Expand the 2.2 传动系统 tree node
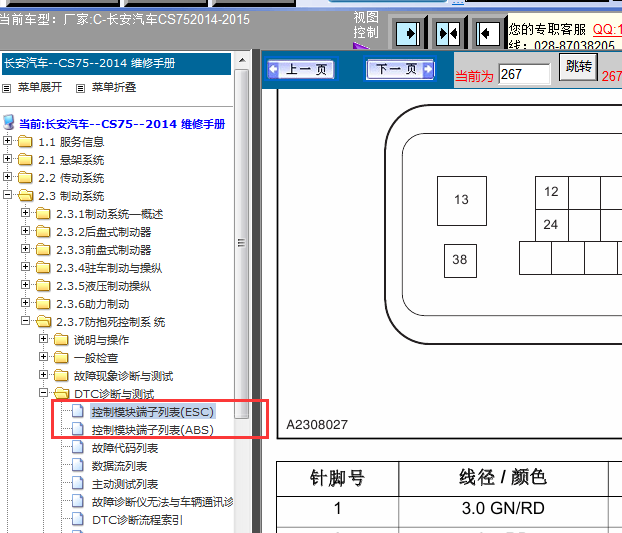Viewport: 622px width, 533px height. (x=7, y=176)
